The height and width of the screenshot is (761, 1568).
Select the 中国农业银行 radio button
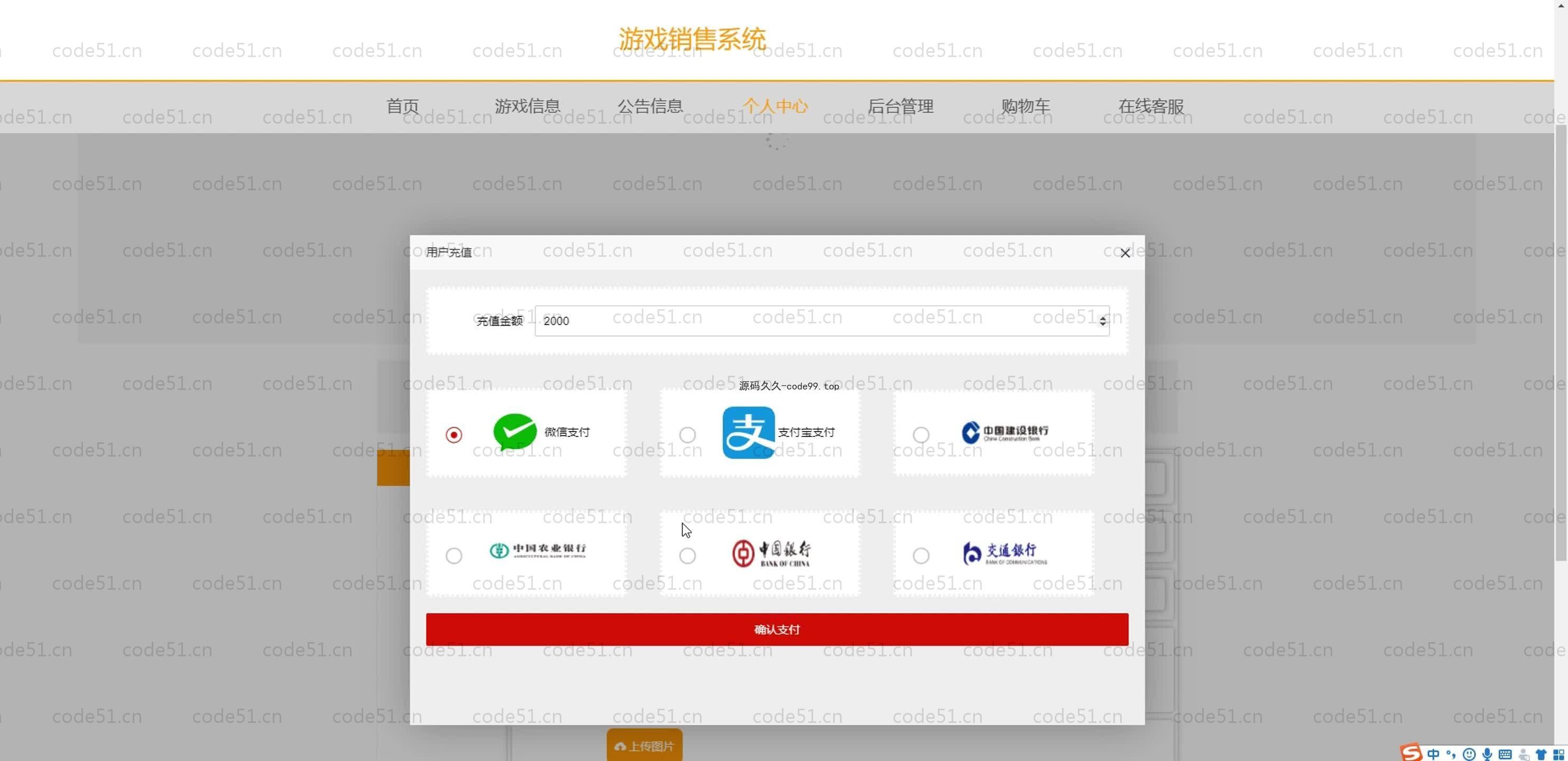click(454, 555)
